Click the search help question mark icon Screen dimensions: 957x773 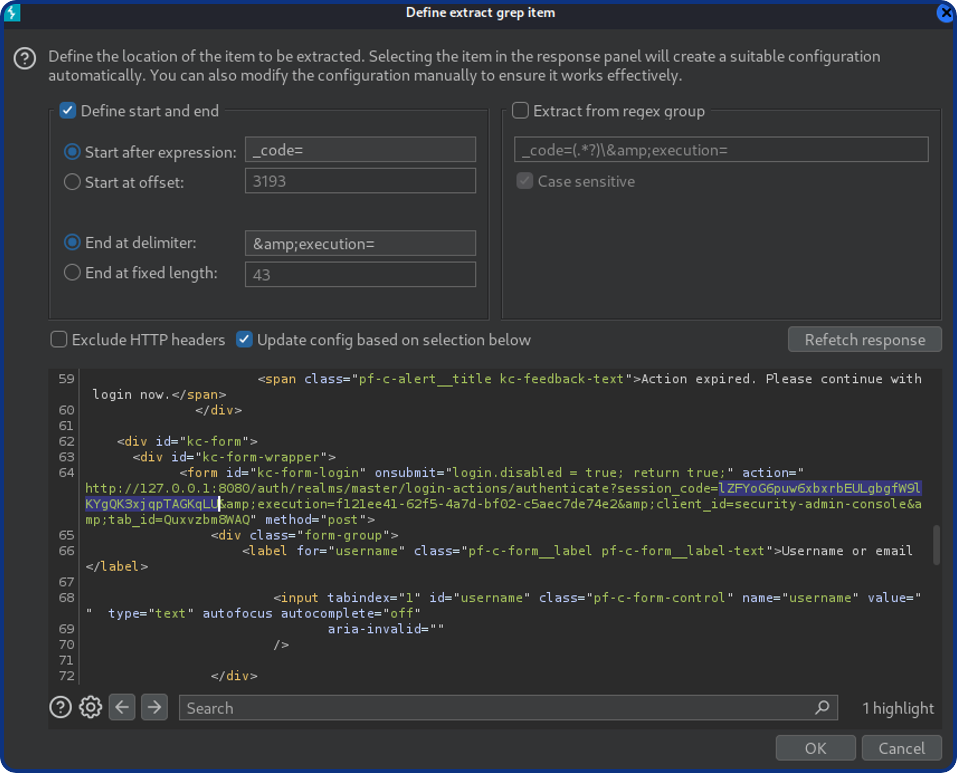coord(60,707)
